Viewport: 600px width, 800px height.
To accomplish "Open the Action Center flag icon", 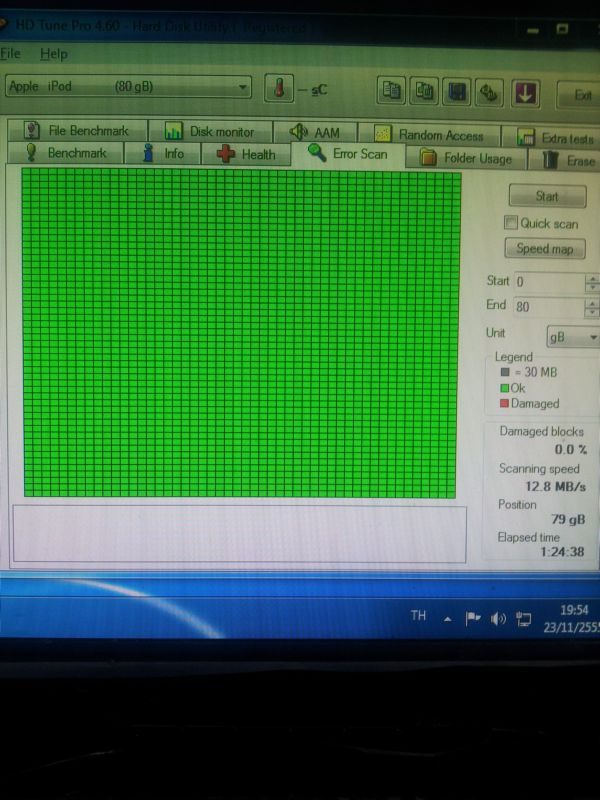I will [x=474, y=619].
